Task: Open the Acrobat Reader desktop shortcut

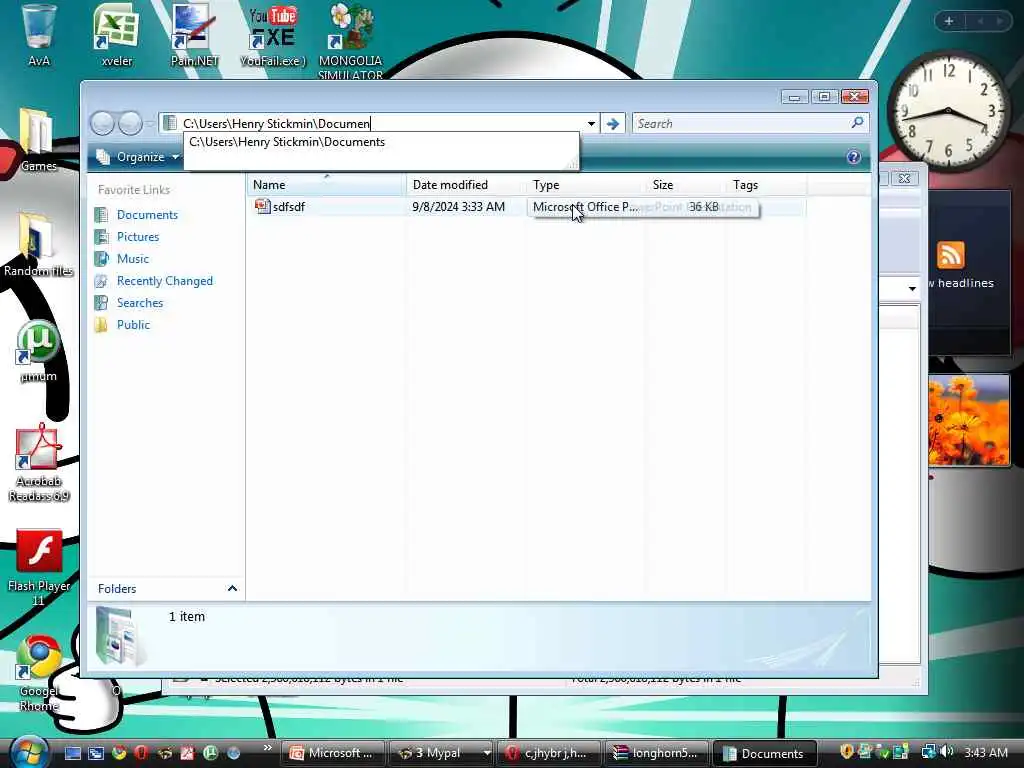Action: (x=39, y=462)
